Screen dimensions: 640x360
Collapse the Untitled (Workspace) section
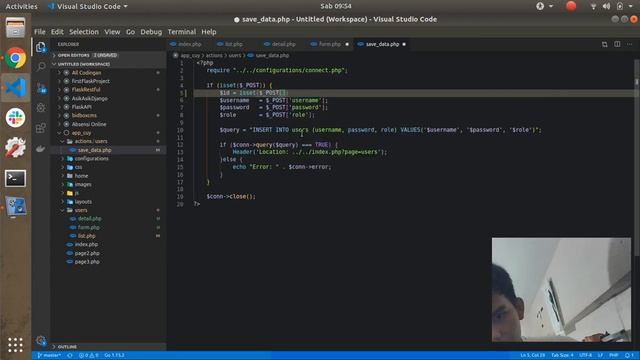(x=83, y=64)
